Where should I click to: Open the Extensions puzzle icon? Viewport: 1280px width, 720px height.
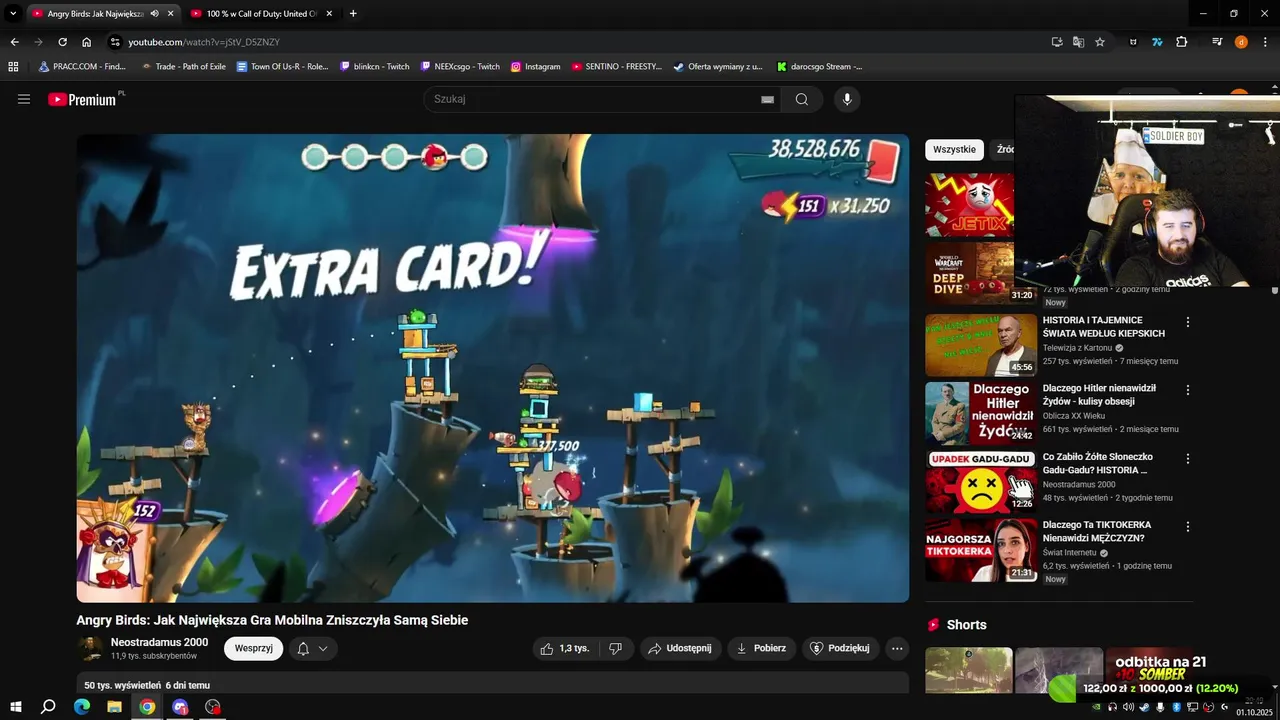point(1181,42)
